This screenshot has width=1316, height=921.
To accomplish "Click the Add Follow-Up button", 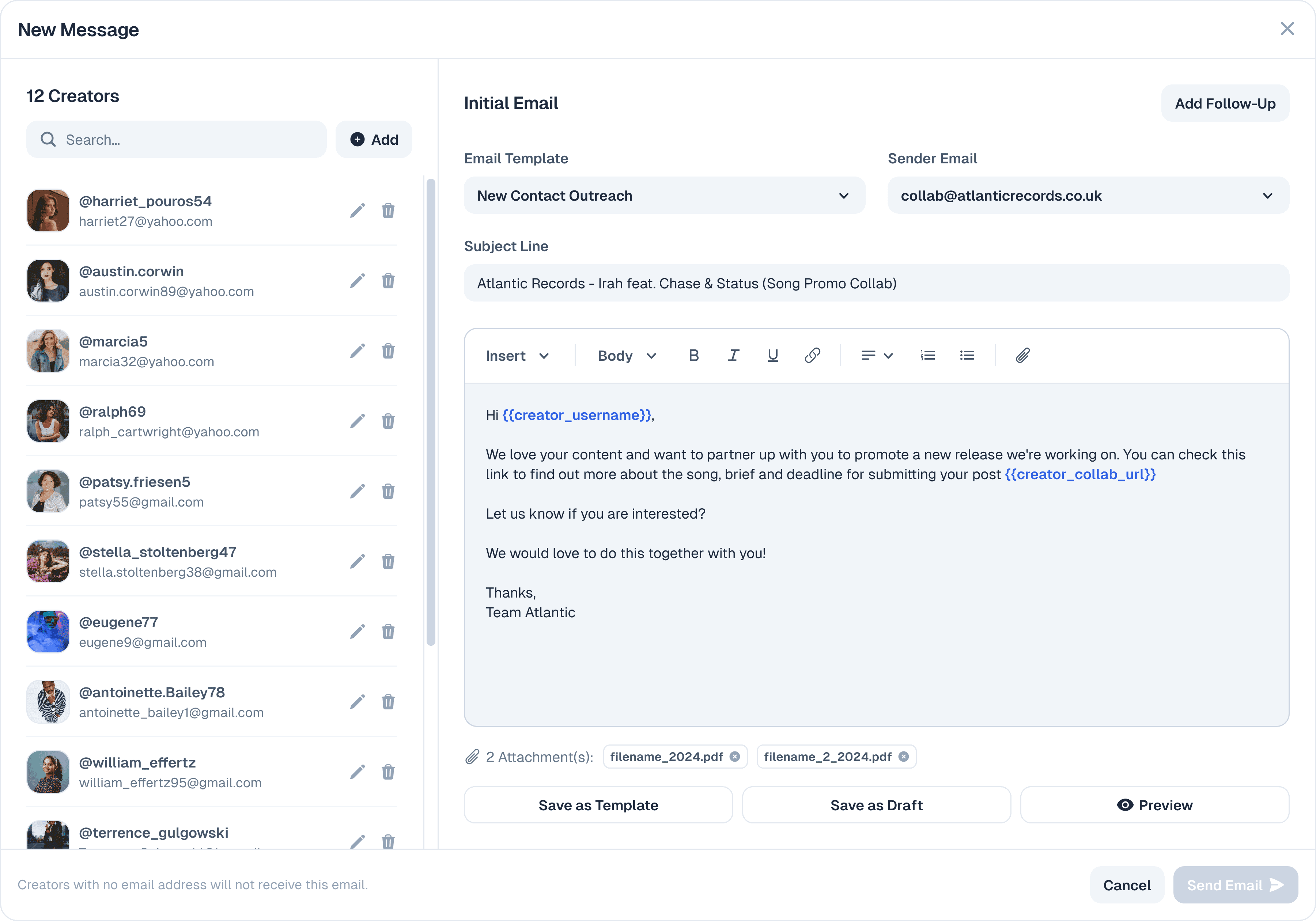I will [1225, 103].
